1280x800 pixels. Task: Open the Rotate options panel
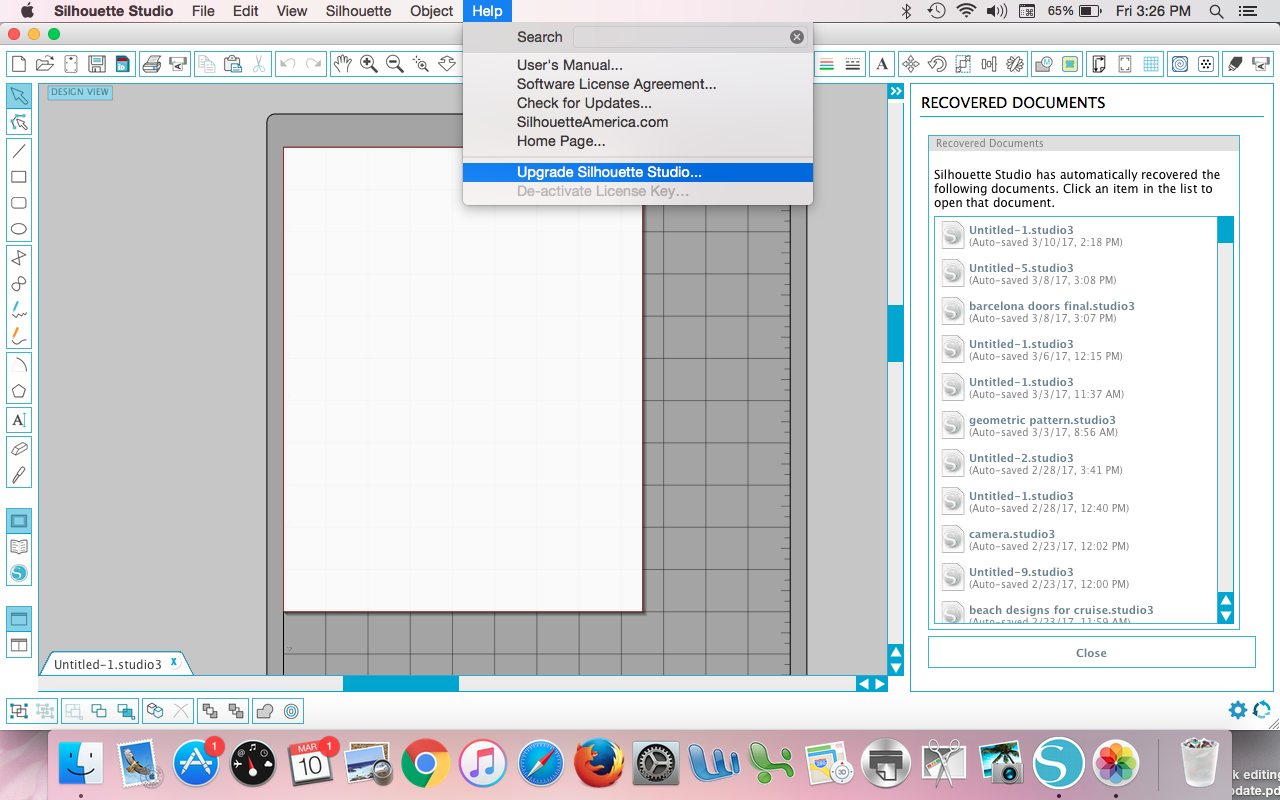938,63
